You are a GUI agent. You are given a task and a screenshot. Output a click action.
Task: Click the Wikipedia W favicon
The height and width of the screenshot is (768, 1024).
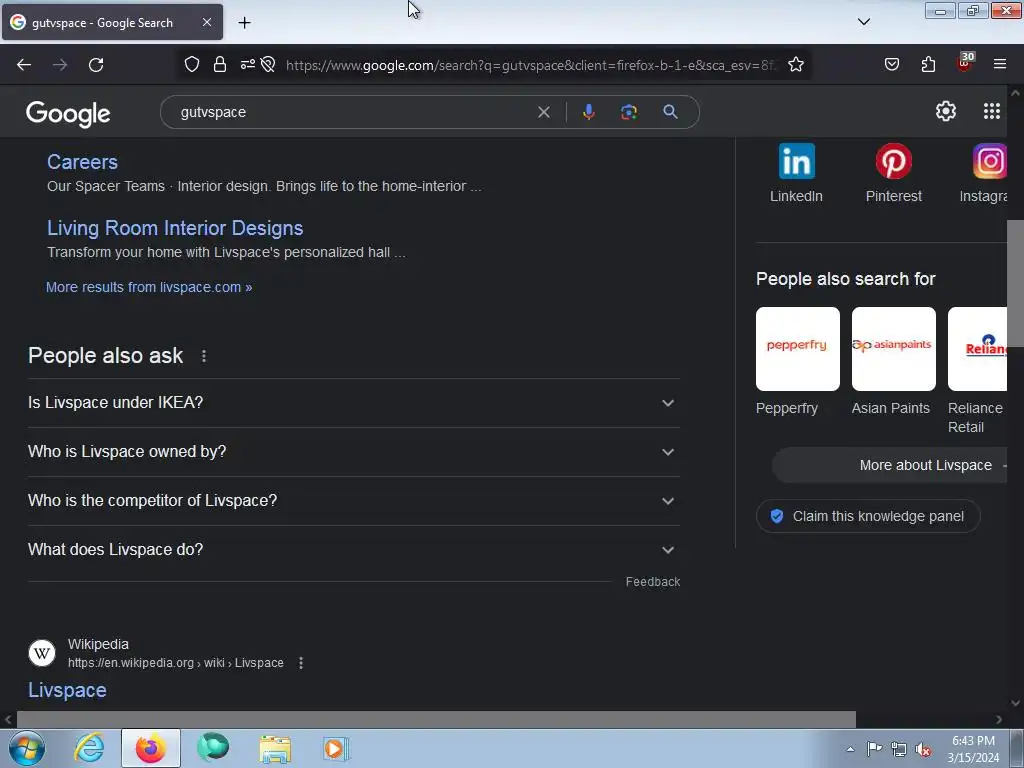(x=42, y=653)
